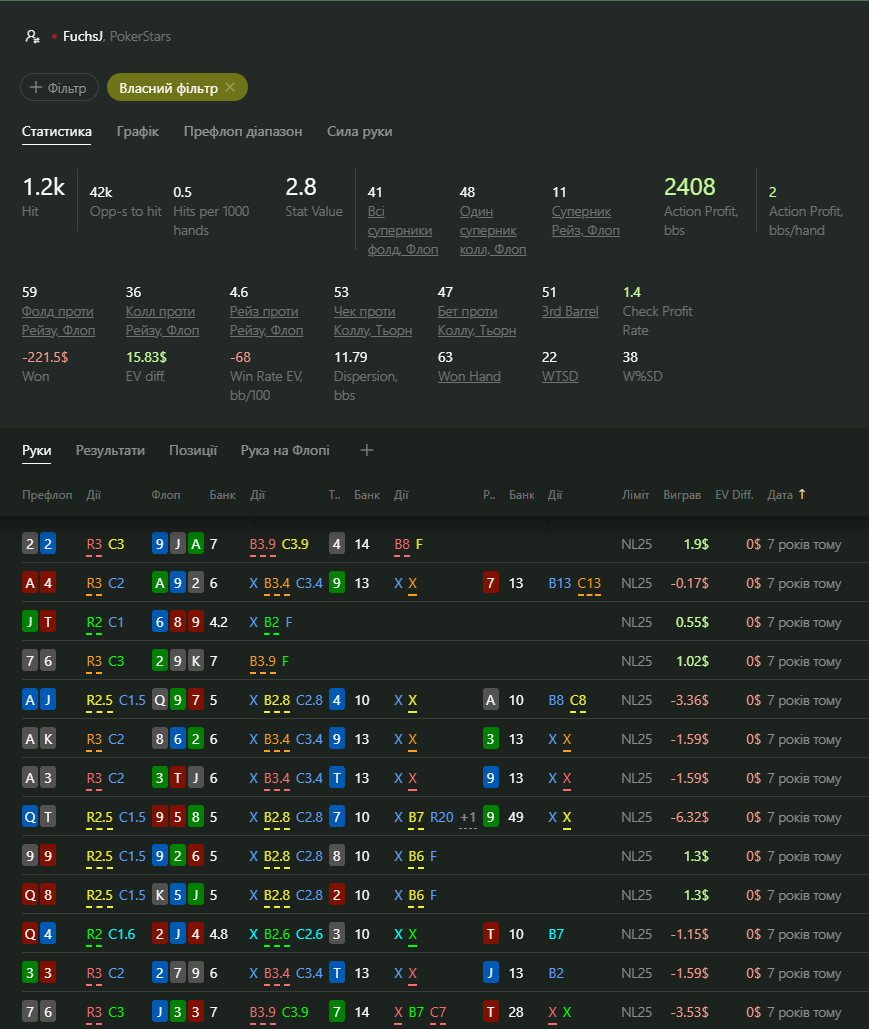This screenshot has width=869, height=1029.
Task: Open the WTSD stat link
Action: point(560,376)
